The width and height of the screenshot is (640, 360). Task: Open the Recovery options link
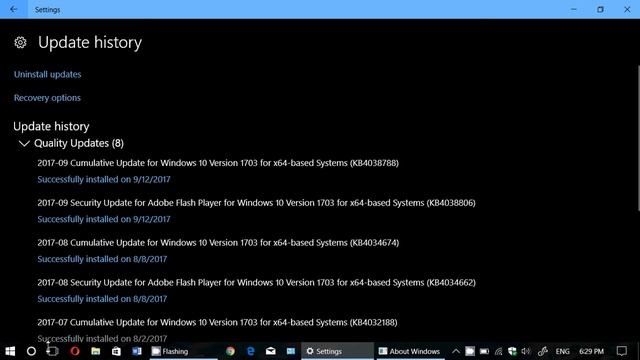[47, 98]
